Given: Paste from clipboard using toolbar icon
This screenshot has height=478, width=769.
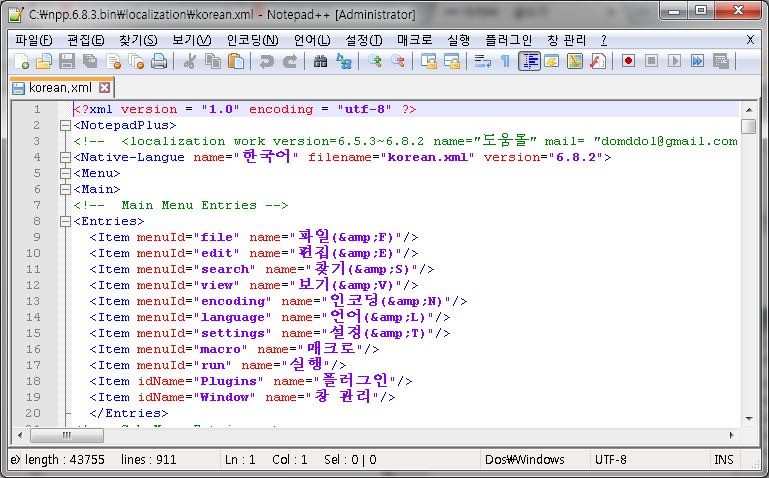Looking at the screenshot, I should point(236,61).
